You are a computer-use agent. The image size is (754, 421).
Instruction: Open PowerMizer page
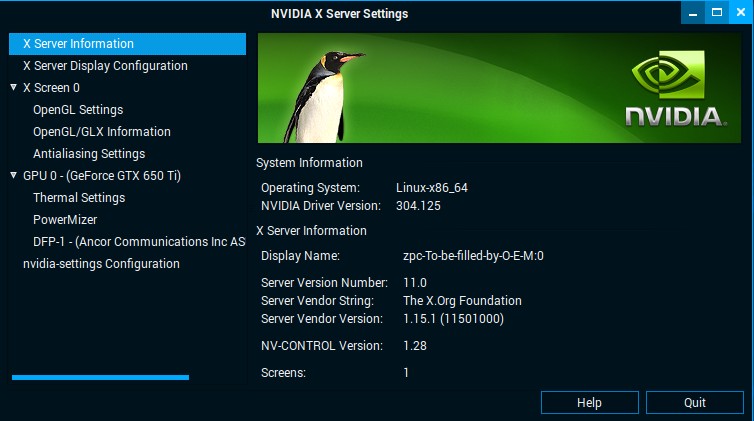coord(65,220)
